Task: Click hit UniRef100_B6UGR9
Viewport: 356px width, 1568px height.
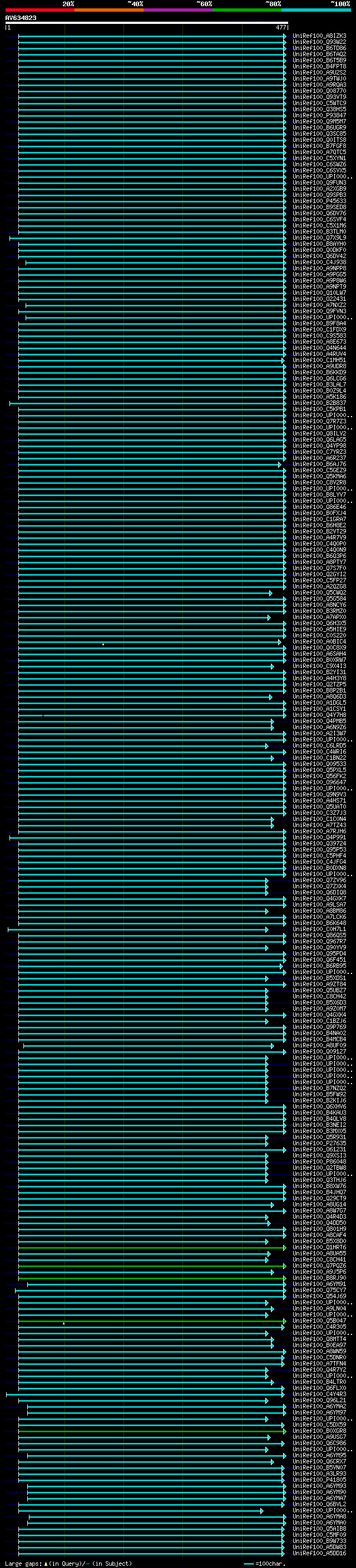Action: click(x=319, y=127)
